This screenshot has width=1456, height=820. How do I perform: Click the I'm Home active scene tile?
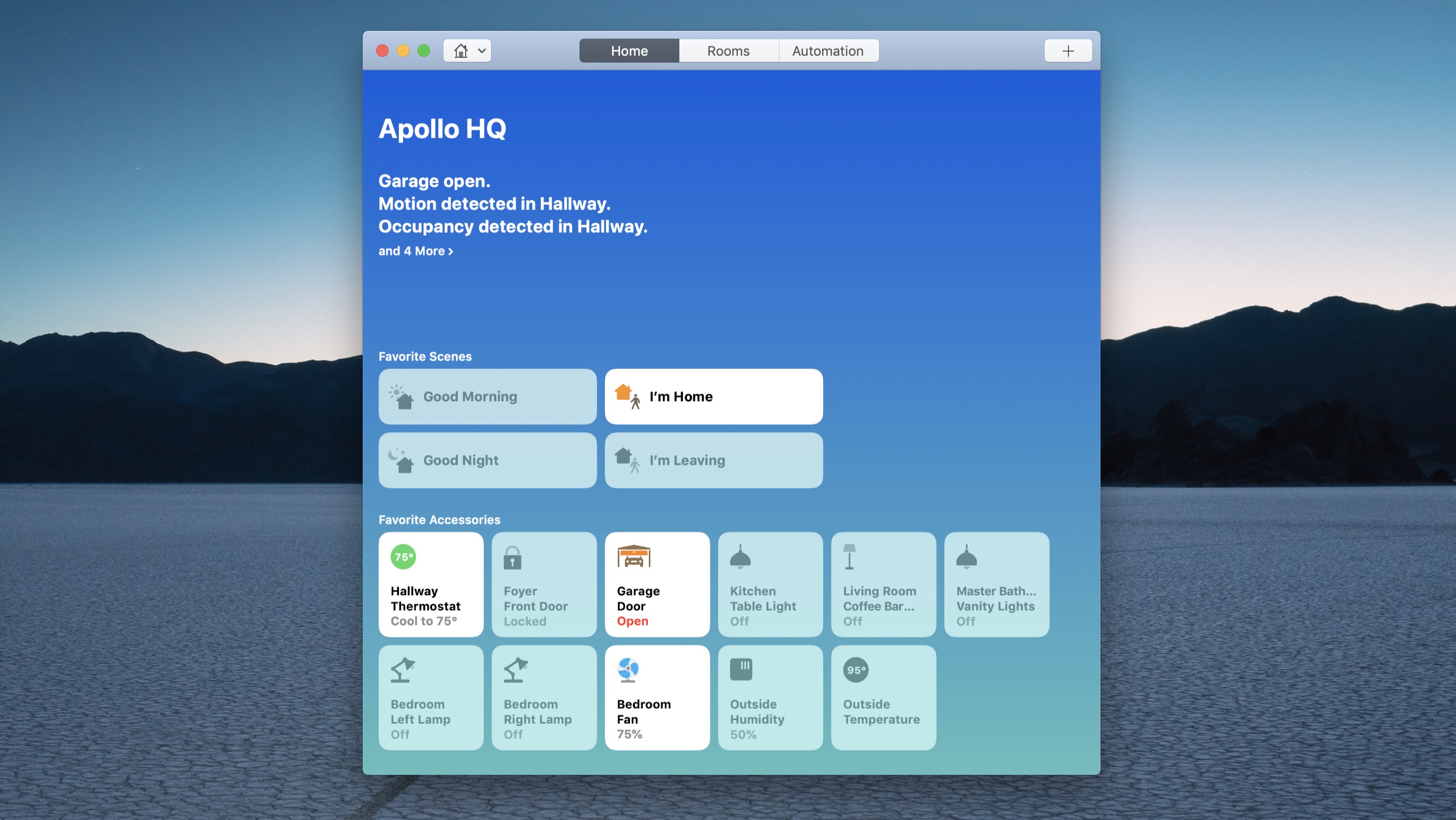[x=714, y=397]
